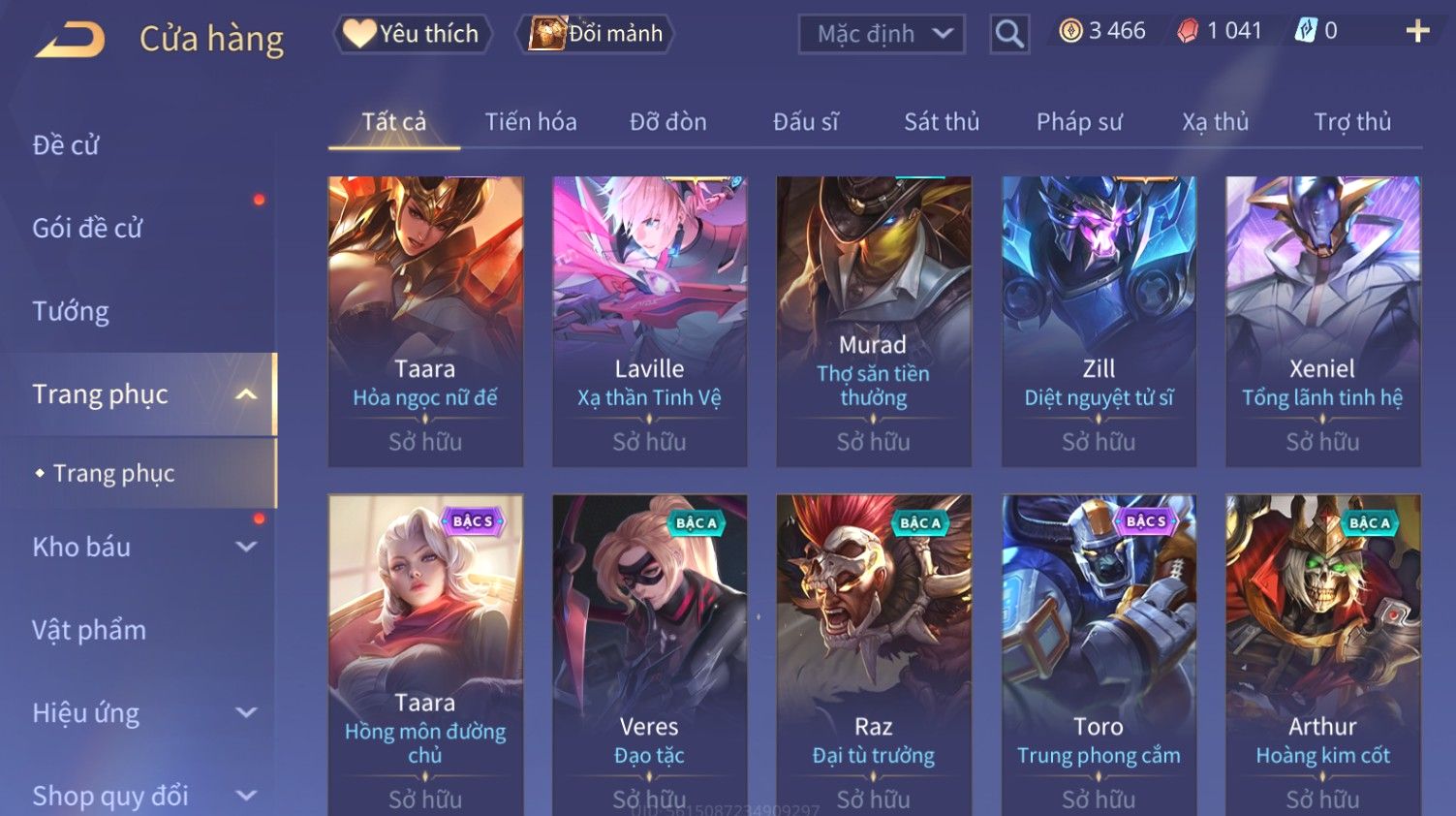1456x816 pixels.
Task: Expand the Hiệu ứng sidebar section
Action: point(246,712)
